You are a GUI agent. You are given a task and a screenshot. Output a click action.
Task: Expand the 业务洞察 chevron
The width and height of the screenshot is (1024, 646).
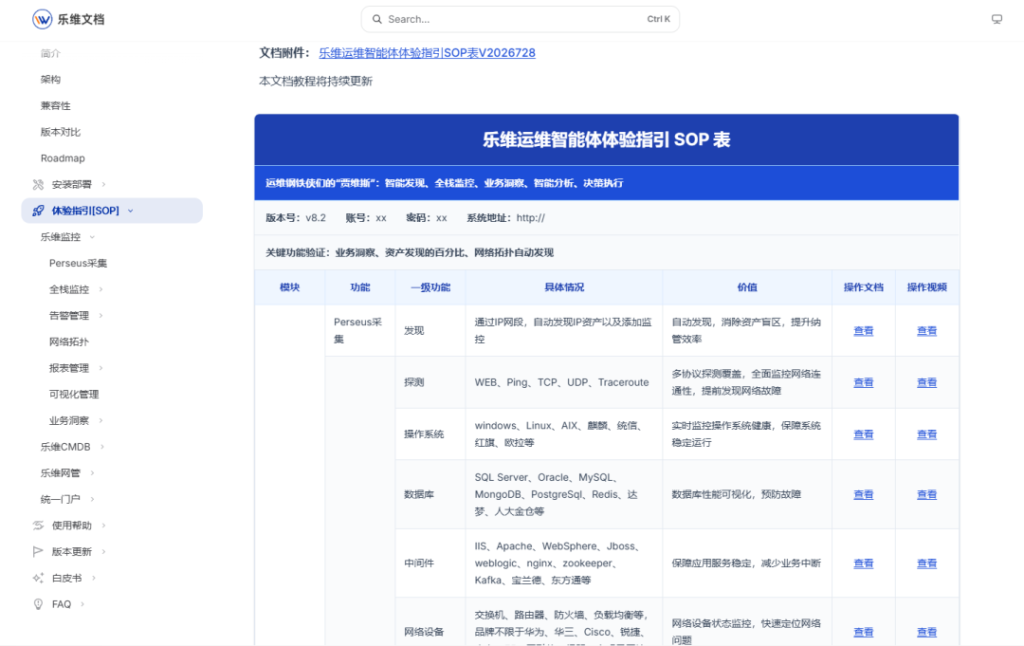101,420
